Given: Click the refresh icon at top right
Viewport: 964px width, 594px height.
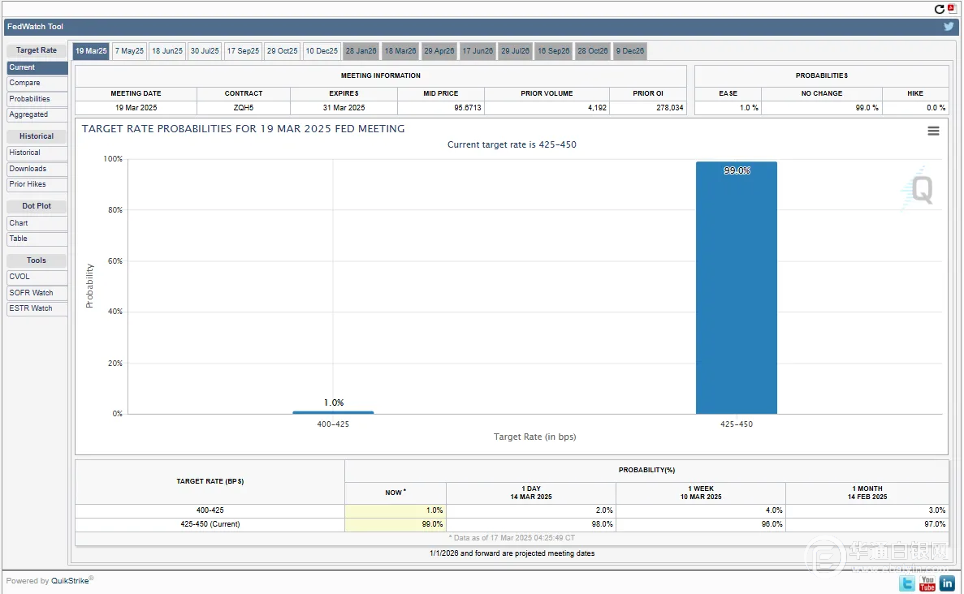Looking at the screenshot, I should [939, 9].
